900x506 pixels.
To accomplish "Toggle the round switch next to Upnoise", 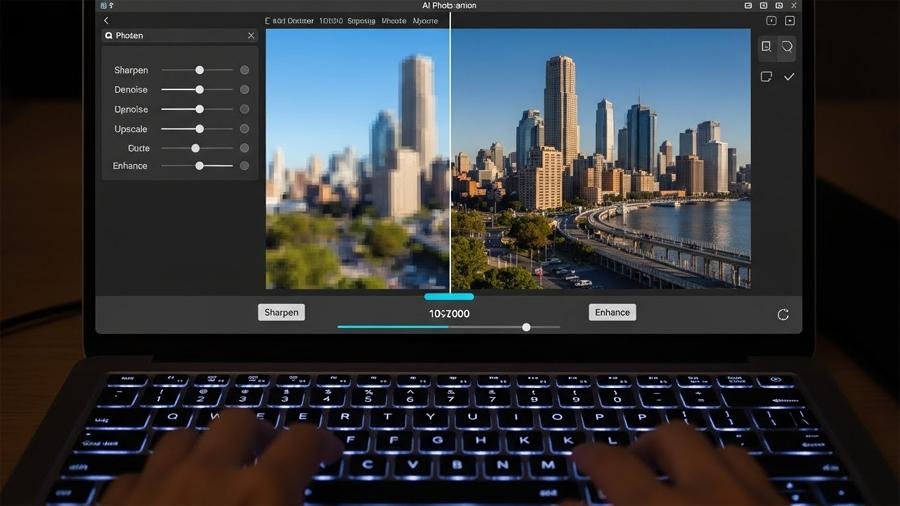I will tap(245, 109).
